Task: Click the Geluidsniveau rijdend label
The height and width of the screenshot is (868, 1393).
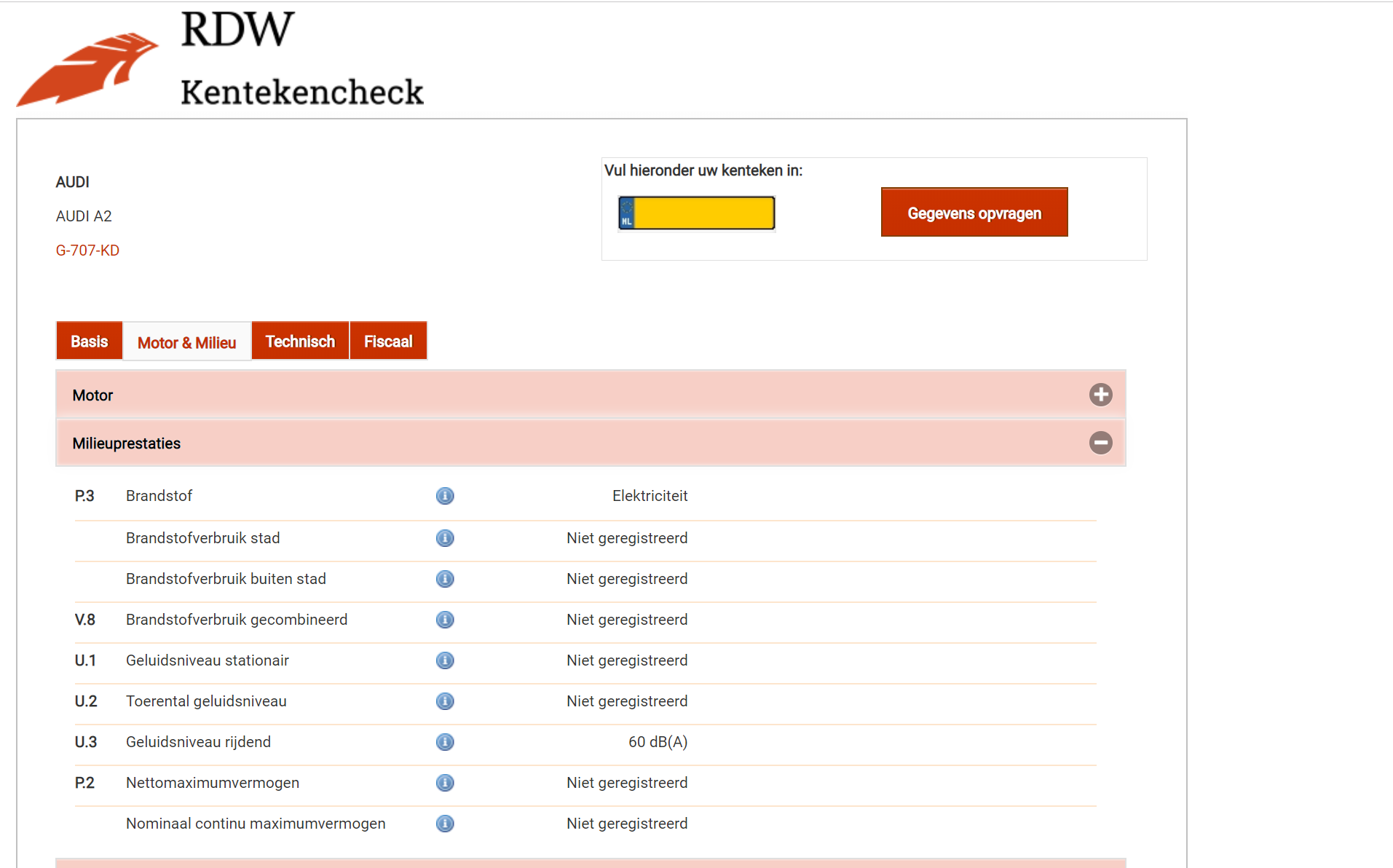Action: [x=198, y=742]
